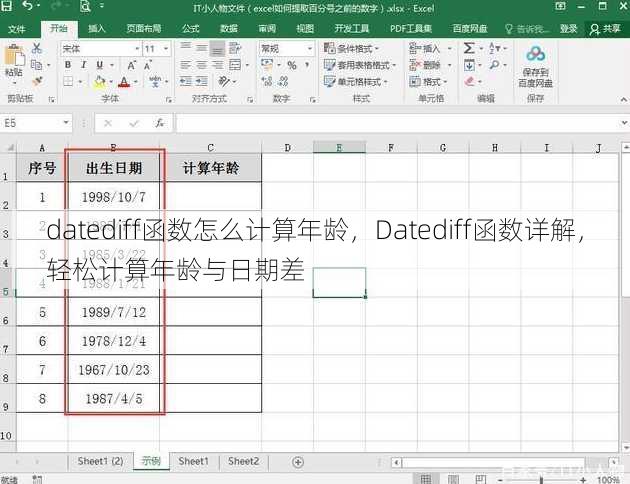Click the text Orientation icon
The image size is (630, 484).
click(x=223, y=82)
